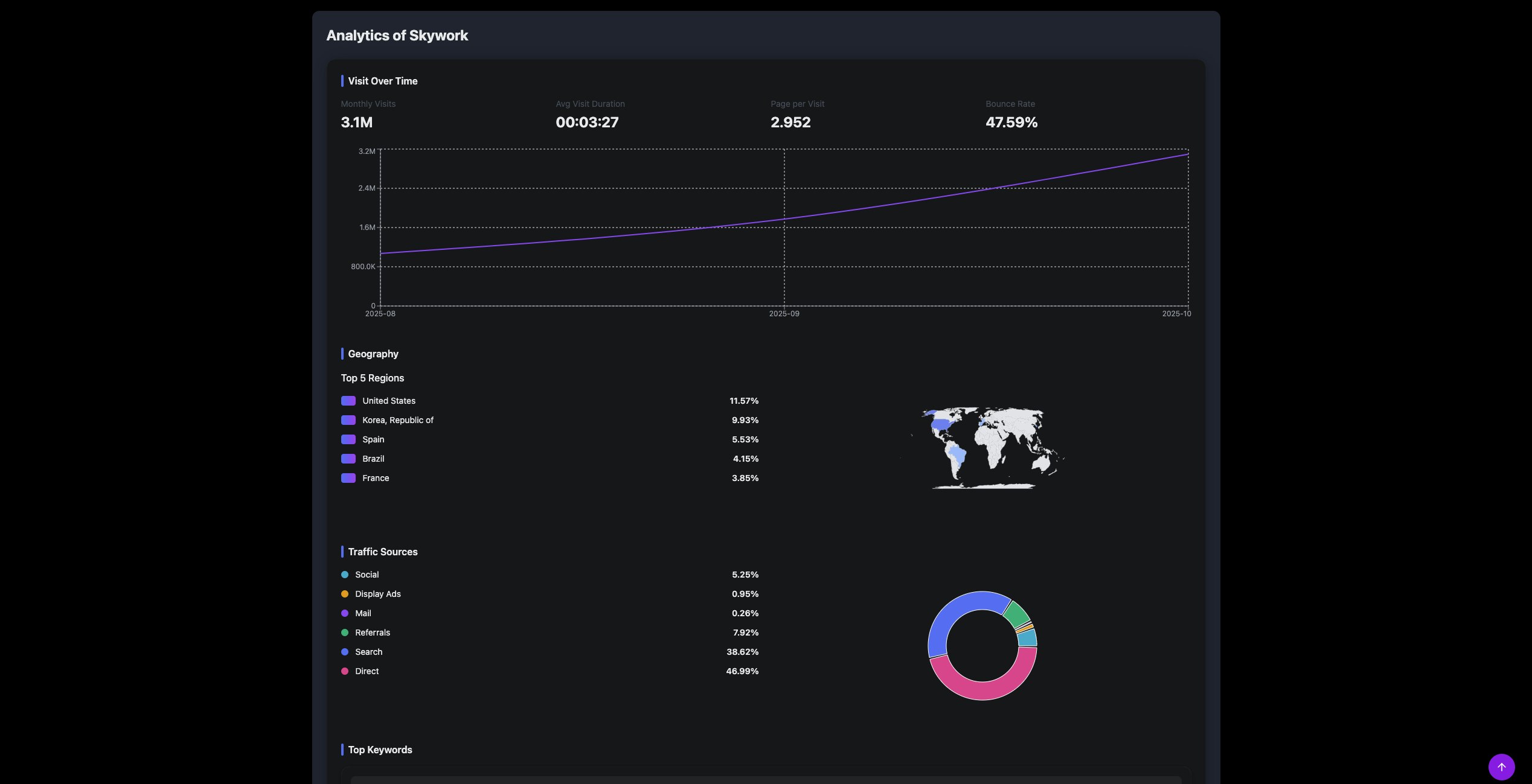This screenshot has height=784, width=1532.
Task: Click the 2025-10 axis date label
Action: tap(1176, 314)
